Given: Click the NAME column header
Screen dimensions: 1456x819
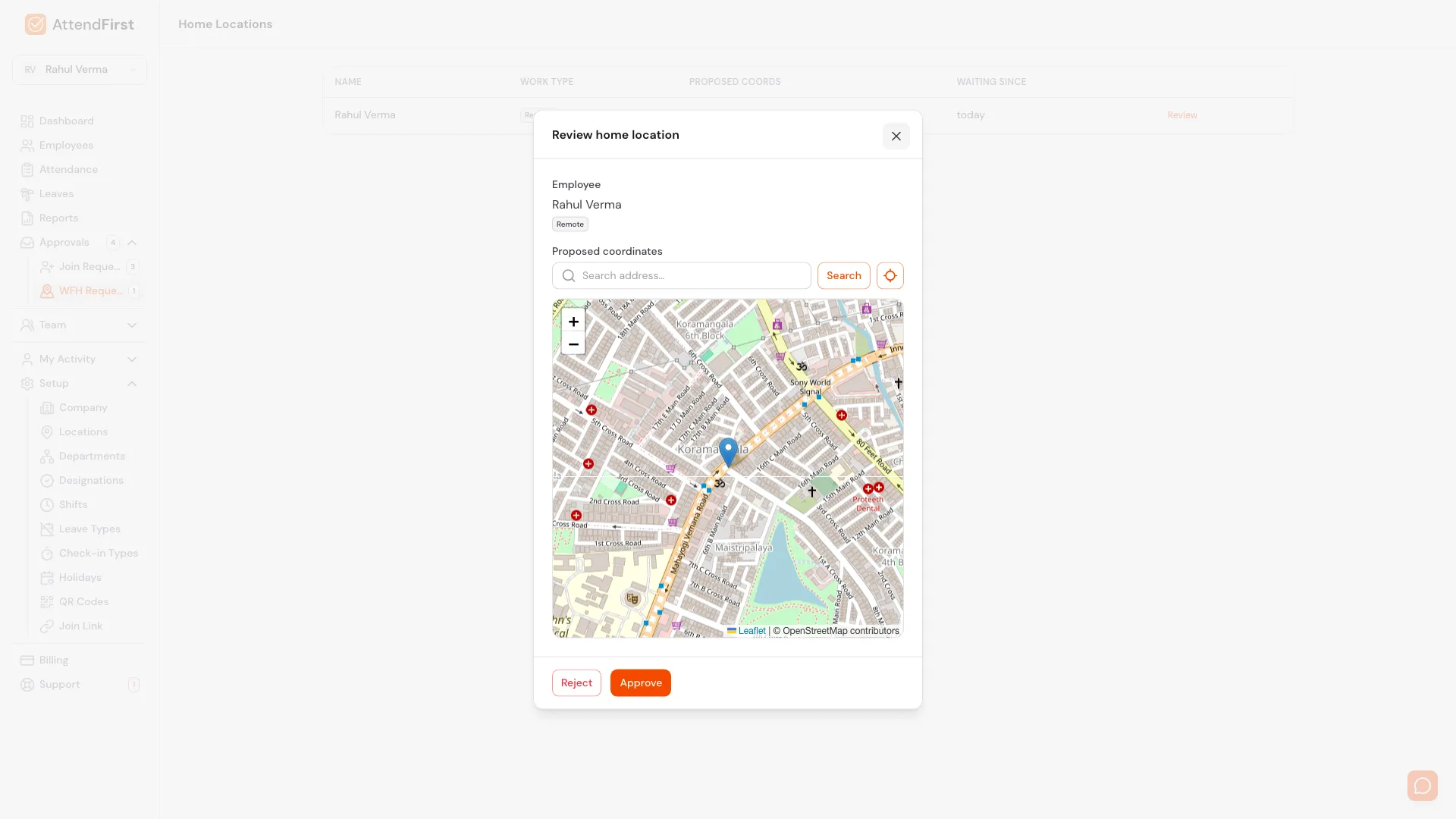Looking at the screenshot, I should (x=348, y=82).
